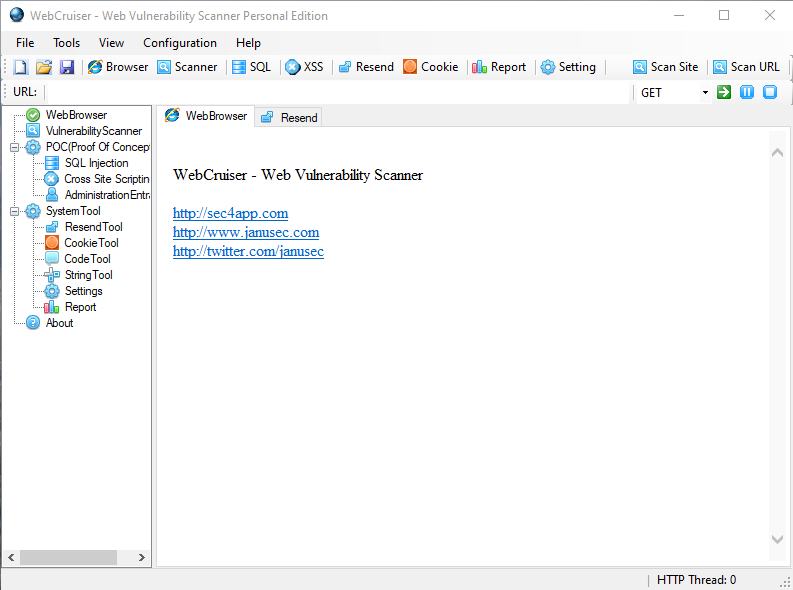Open the View menu
Screen dimensions: 793x590
pos(111,43)
